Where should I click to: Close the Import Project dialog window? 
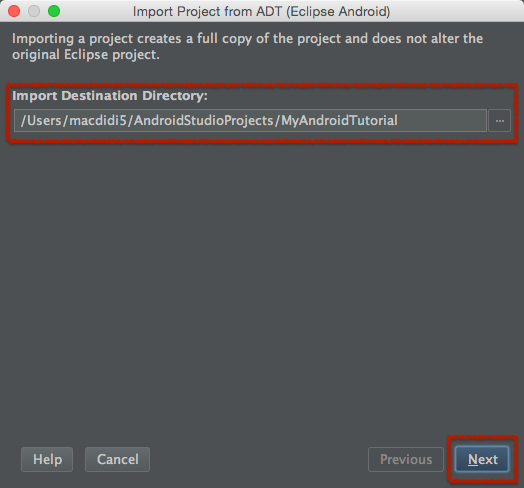pos(14,11)
